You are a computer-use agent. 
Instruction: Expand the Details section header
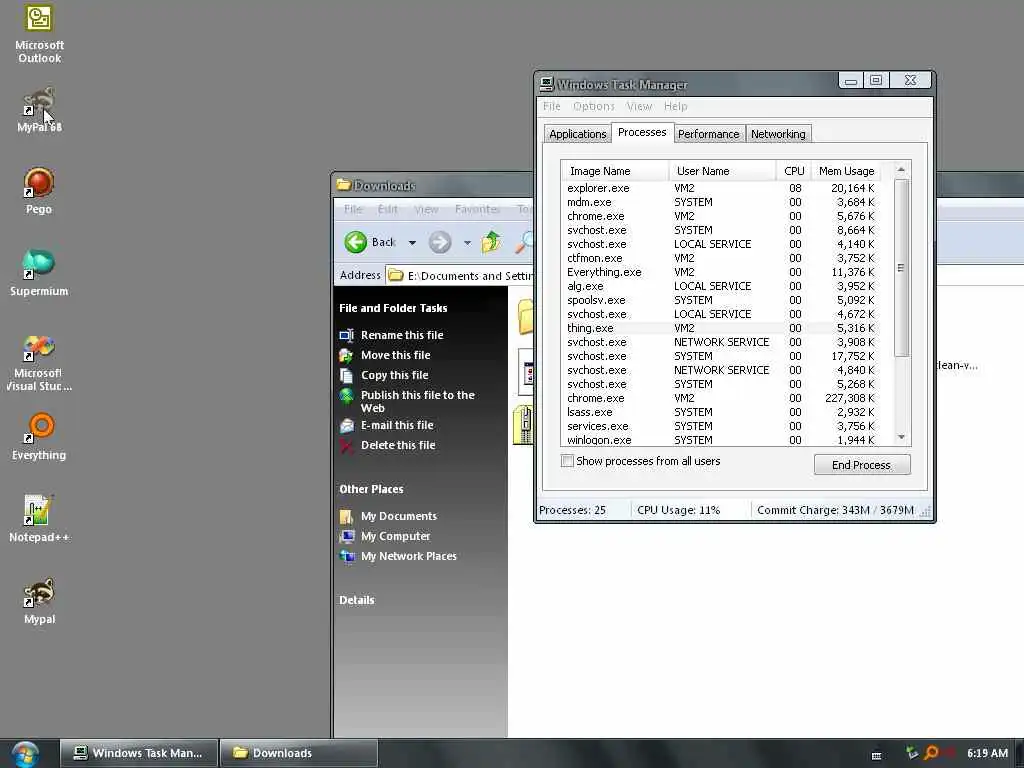357,600
